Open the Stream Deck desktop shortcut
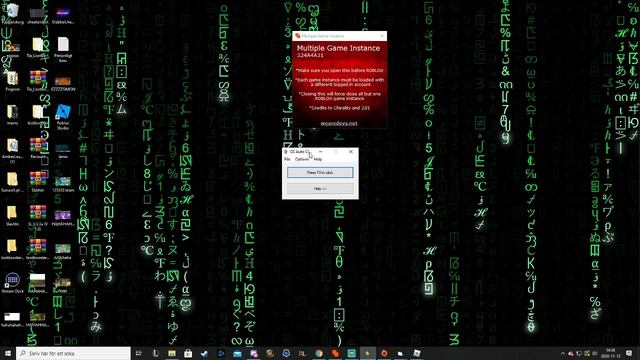Image resolution: width=640 pixels, height=360 pixels. (12, 283)
